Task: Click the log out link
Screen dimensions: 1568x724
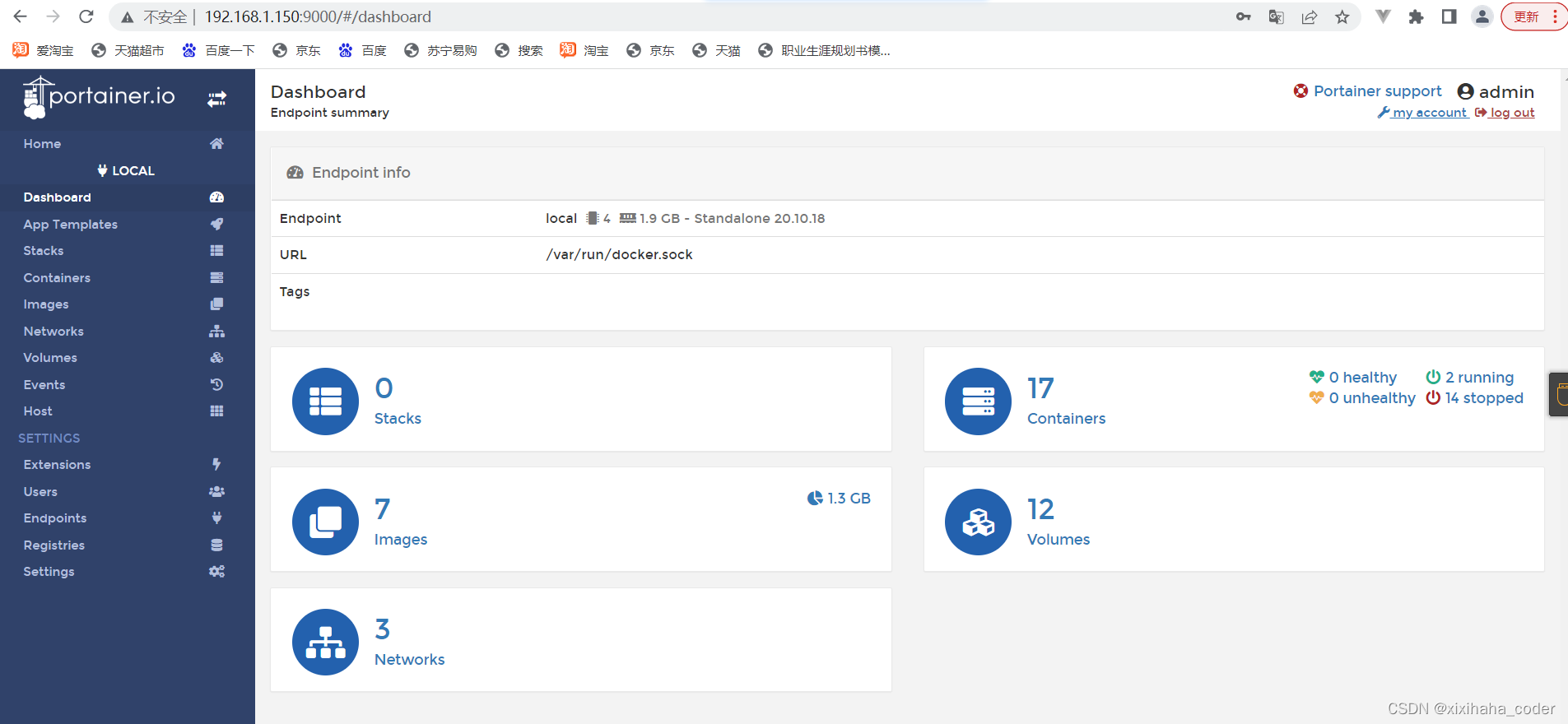Action: click(x=1505, y=113)
